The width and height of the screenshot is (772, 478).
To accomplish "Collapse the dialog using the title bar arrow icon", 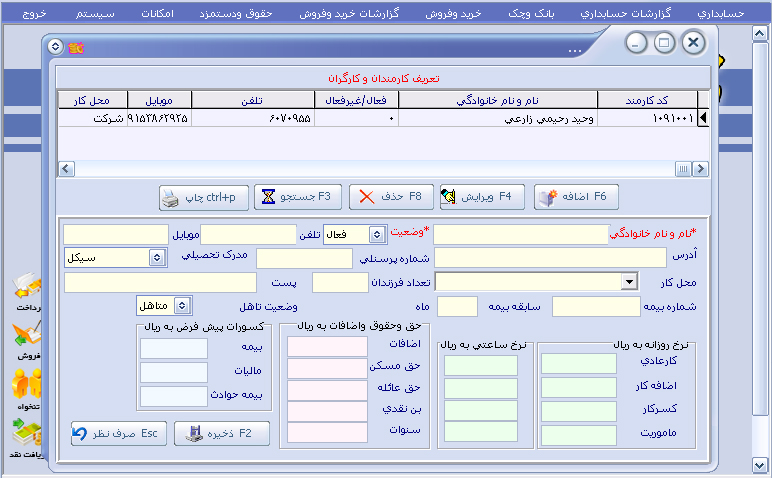I will [54, 46].
